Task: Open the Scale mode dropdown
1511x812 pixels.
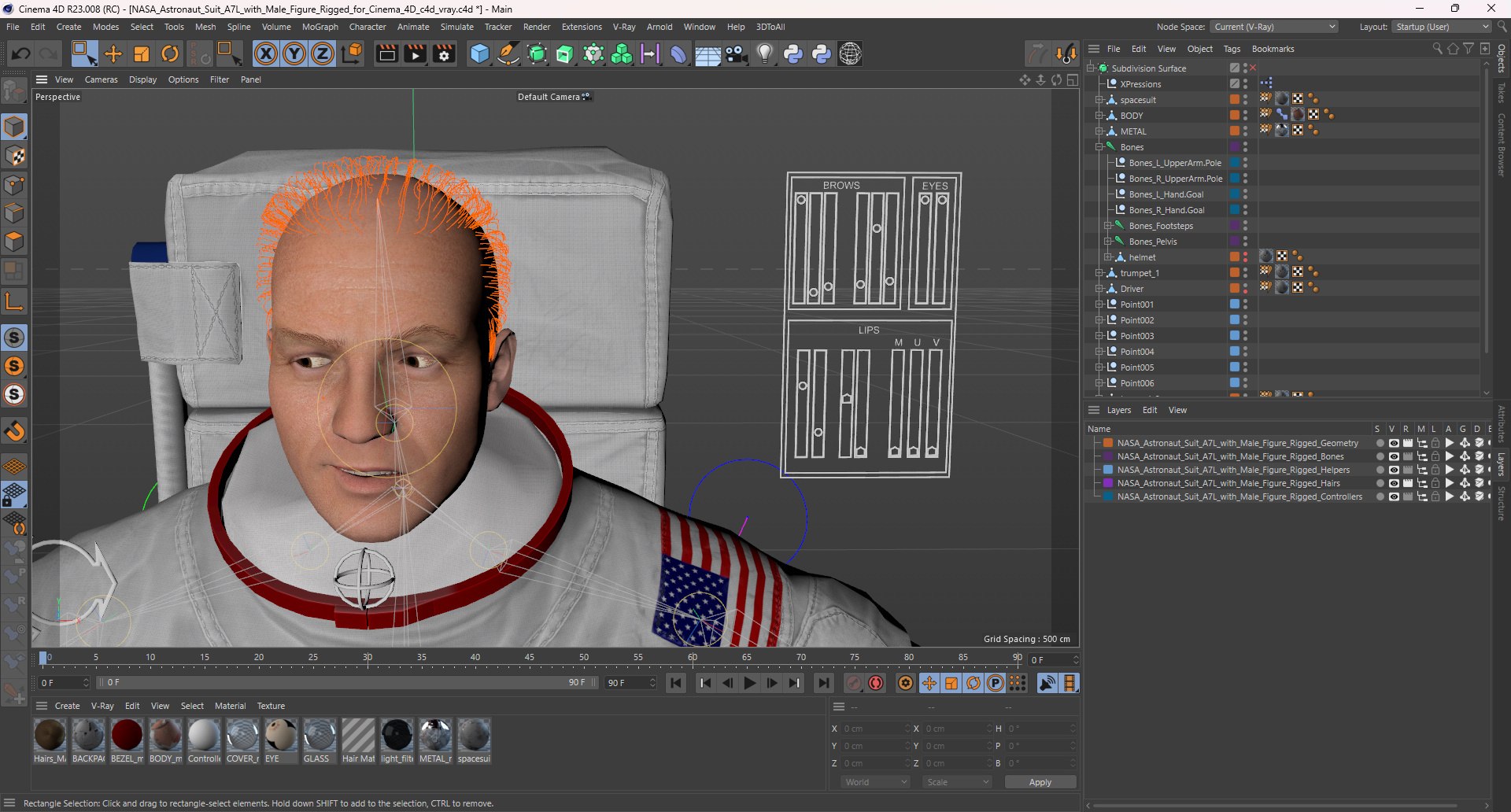Action: (x=958, y=782)
